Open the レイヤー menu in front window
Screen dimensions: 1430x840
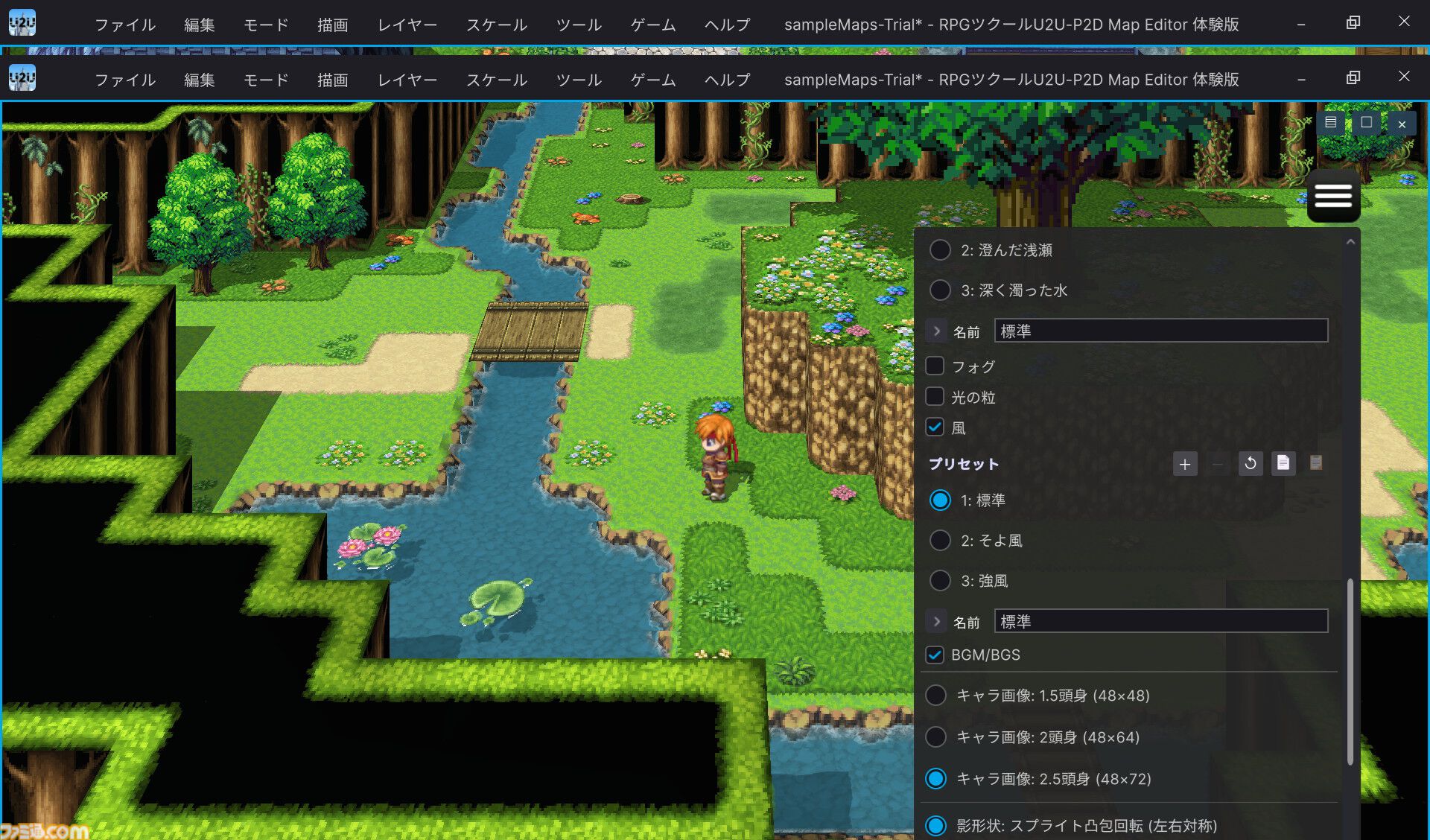pyautogui.click(x=407, y=80)
